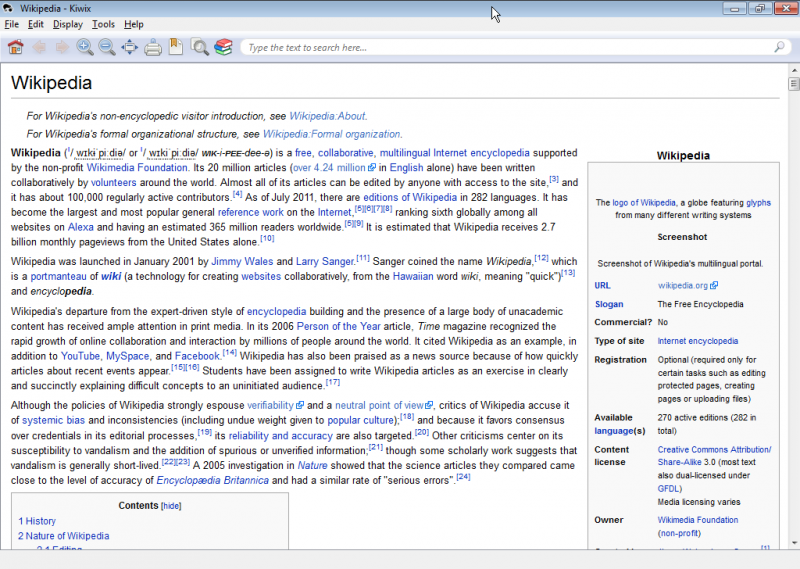Follow the Alexa link
Screen dimensions: 800x569
[81, 227]
